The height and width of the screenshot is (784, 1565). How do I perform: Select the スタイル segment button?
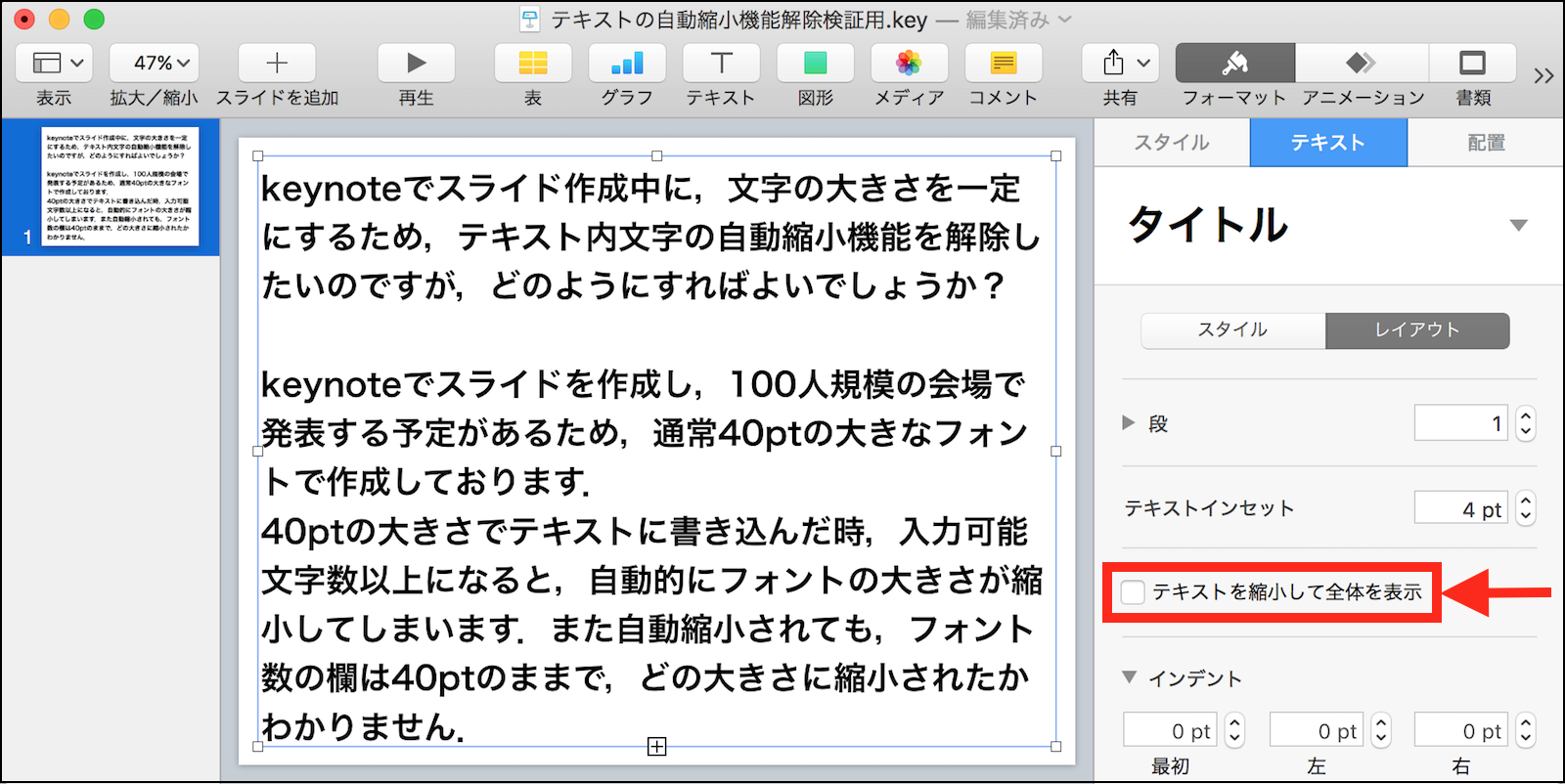click(x=1232, y=330)
